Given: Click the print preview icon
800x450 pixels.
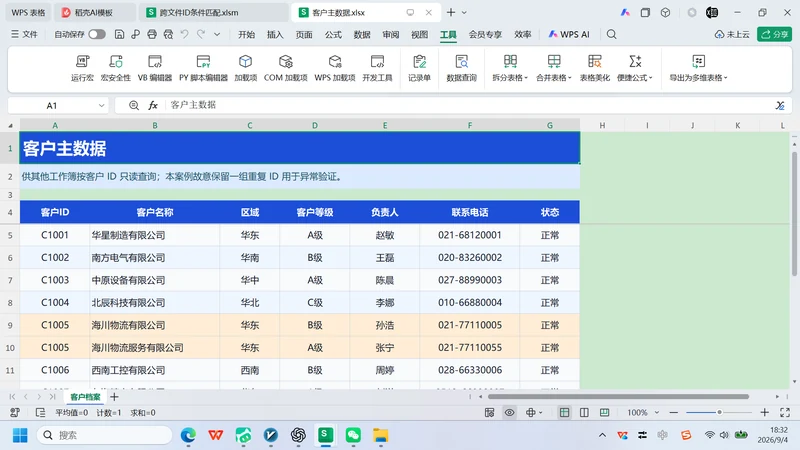Looking at the screenshot, I should [168, 34].
